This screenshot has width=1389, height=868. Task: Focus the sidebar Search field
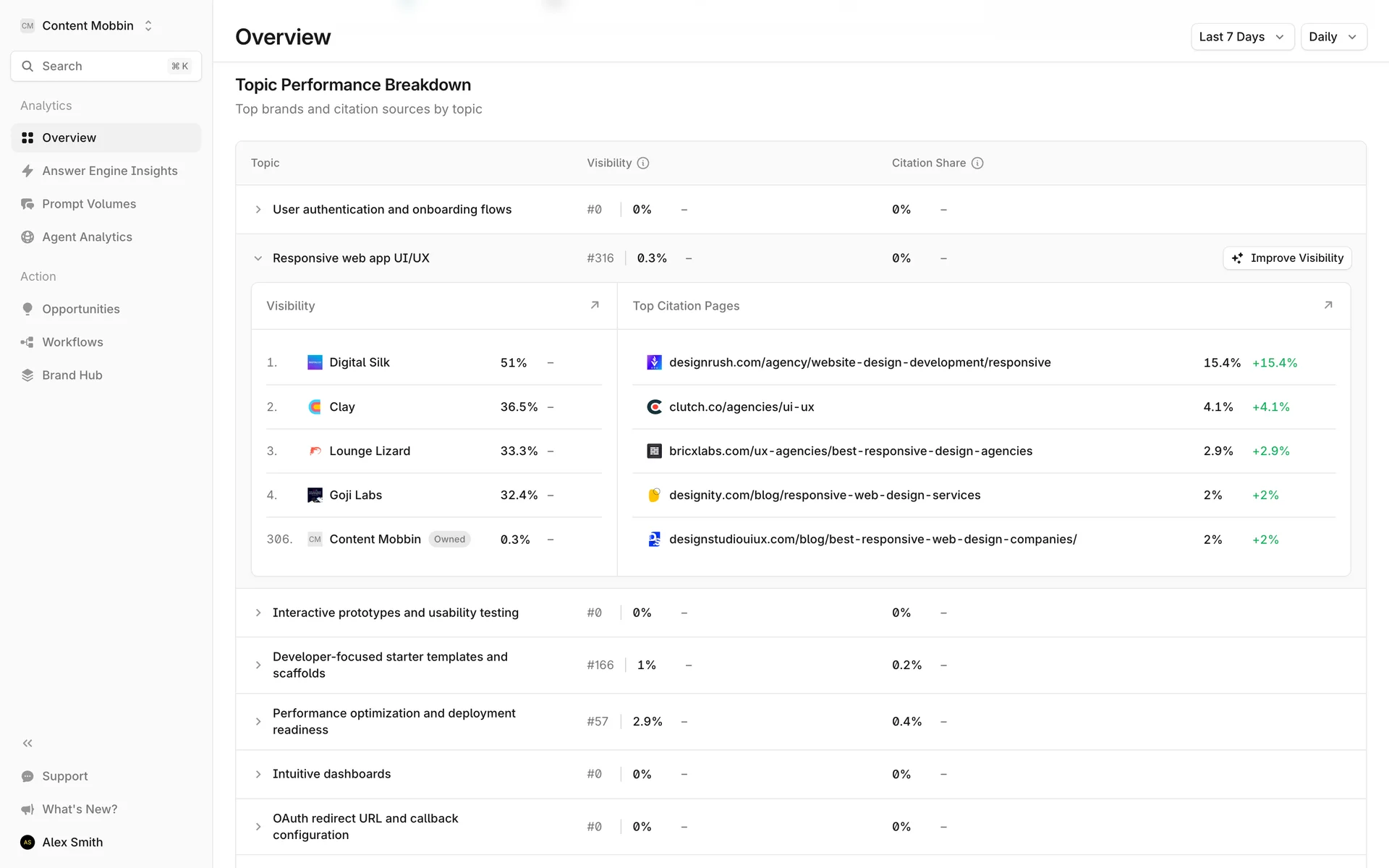click(106, 67)
